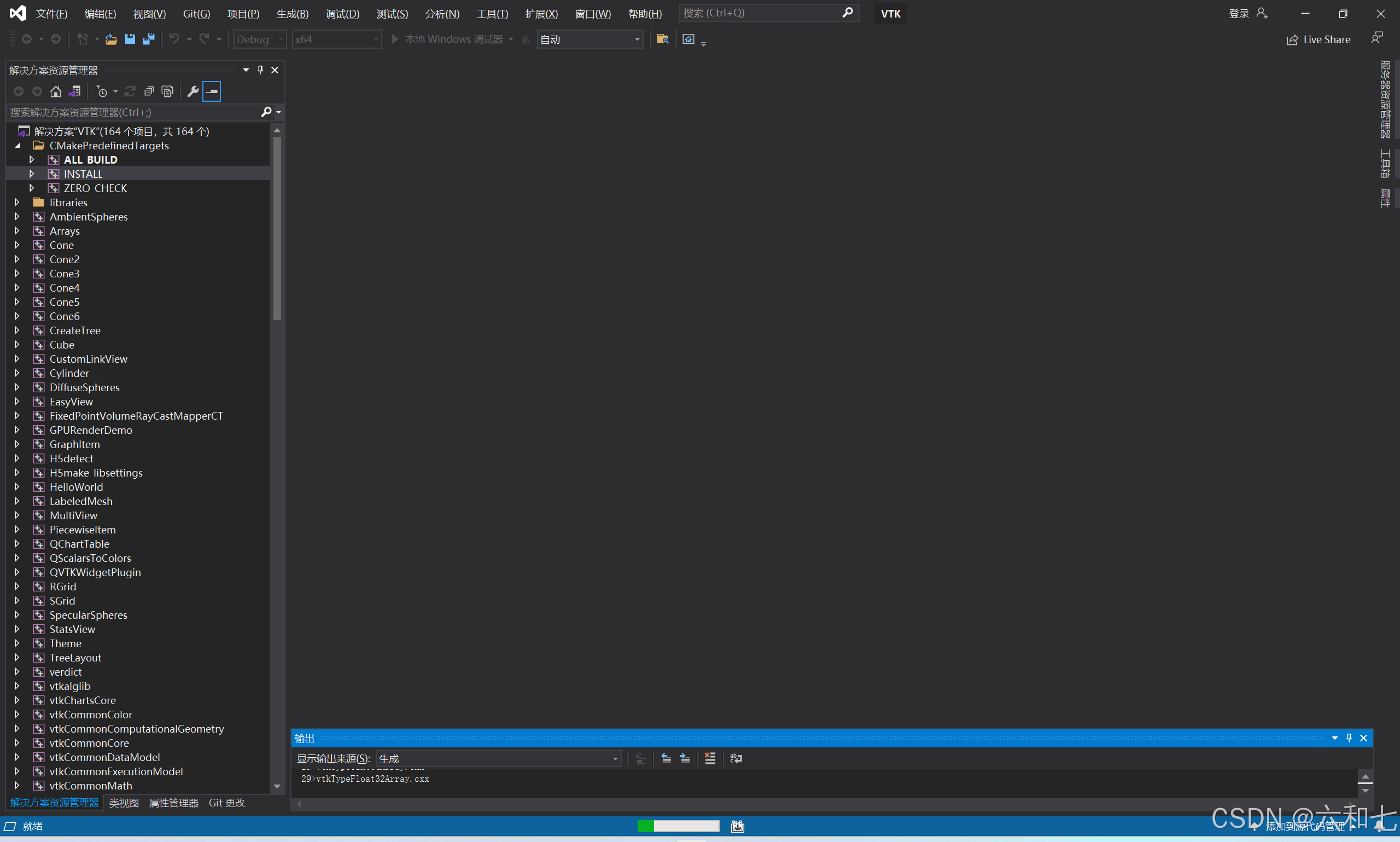
Task: Click the 搜索 (Ctrl+Q) search box
Action: (769, 13)
